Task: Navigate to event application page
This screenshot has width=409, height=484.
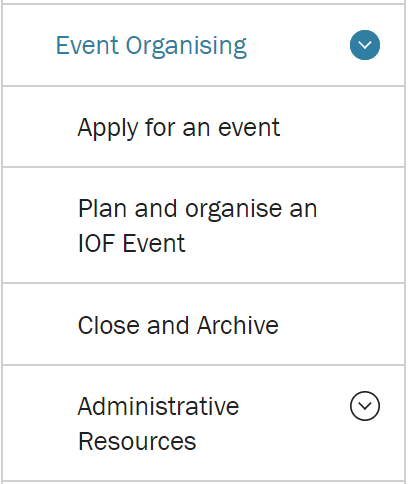Action: coord(179,128)
